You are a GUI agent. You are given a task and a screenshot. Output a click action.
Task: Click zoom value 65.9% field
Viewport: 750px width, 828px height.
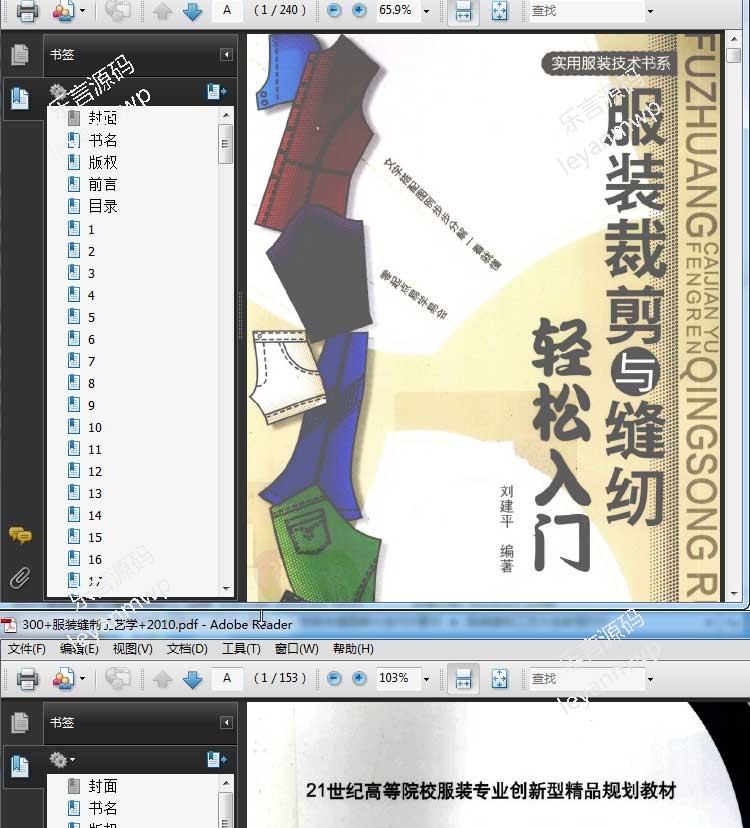pyautogui.click(x=398, y=11)
